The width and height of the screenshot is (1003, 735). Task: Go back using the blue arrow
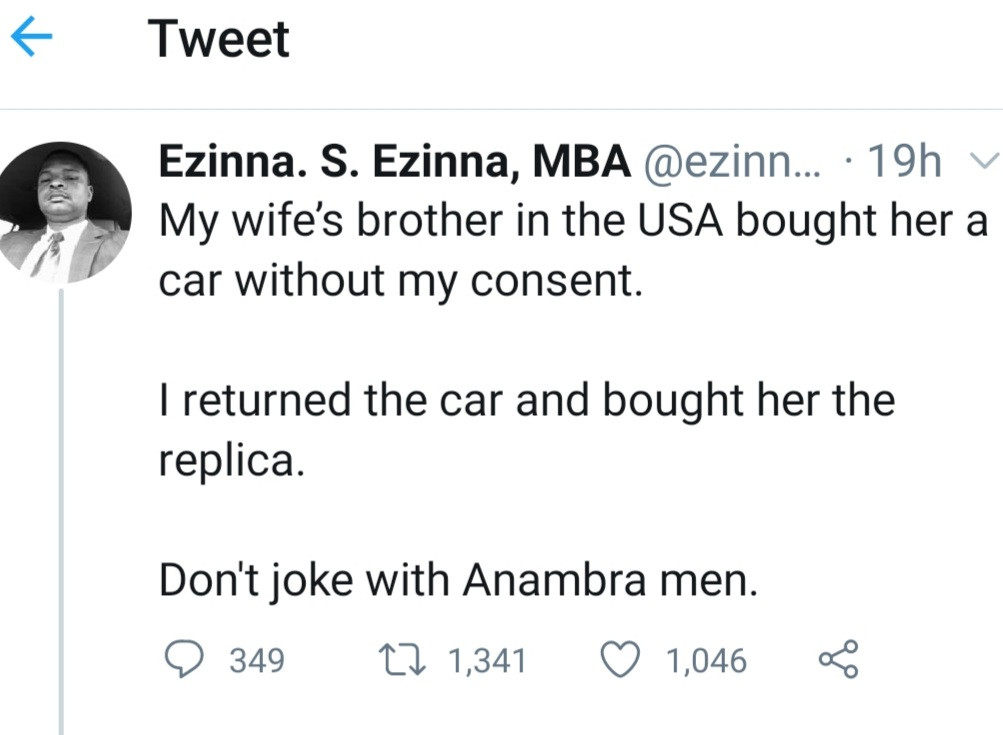point(32,41)
